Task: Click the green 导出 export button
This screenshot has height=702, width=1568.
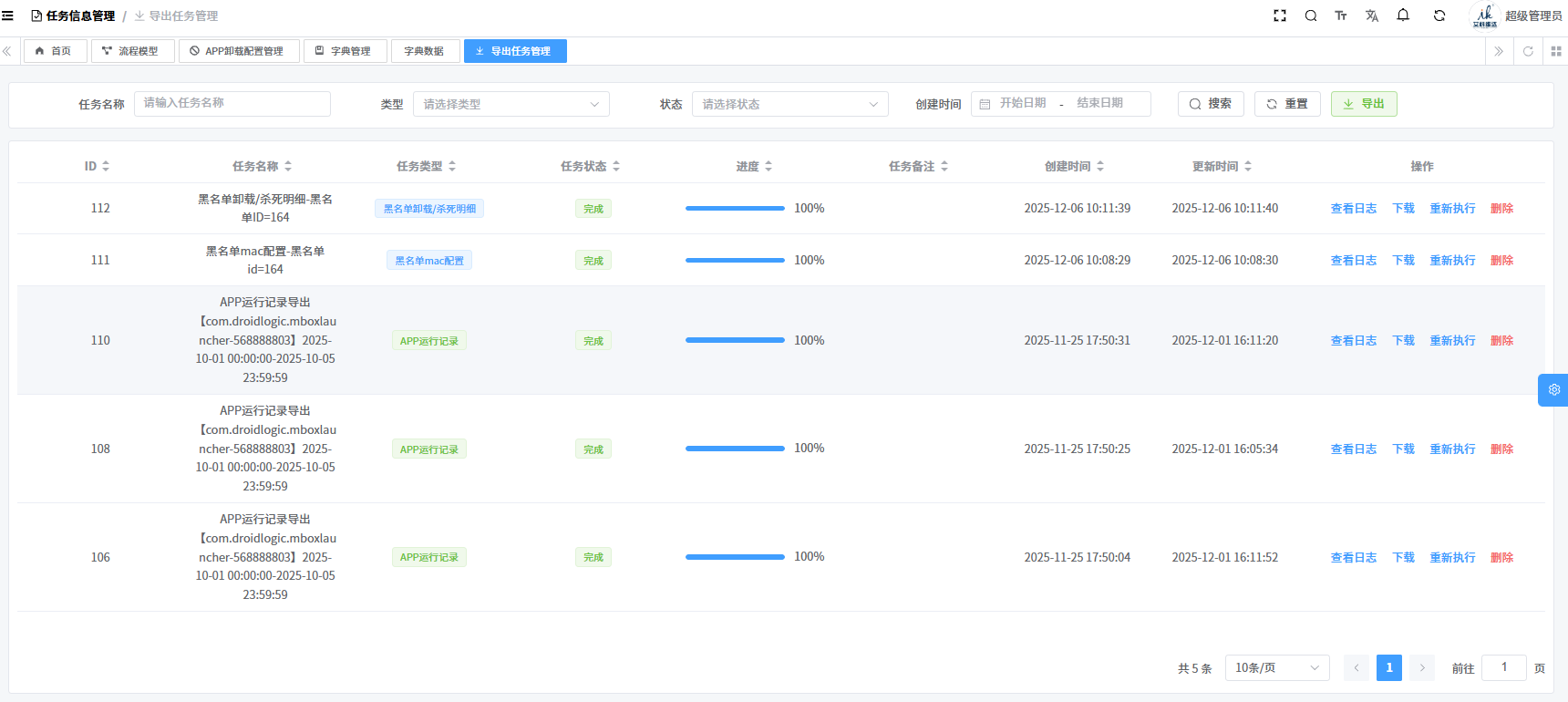Action: [x=1363, y=104]
